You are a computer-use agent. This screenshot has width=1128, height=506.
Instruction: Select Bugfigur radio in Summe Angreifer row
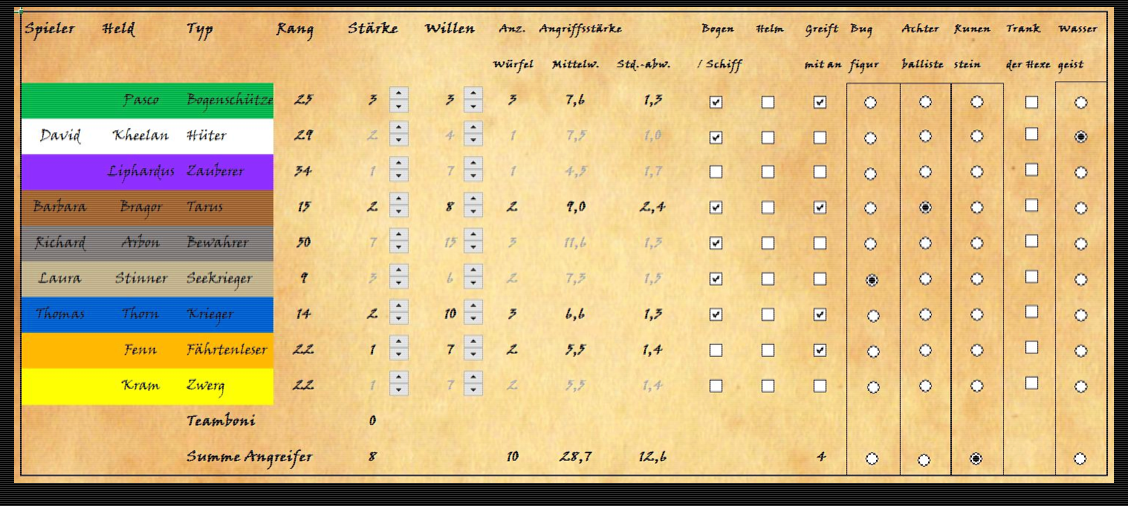pos(872,459)
